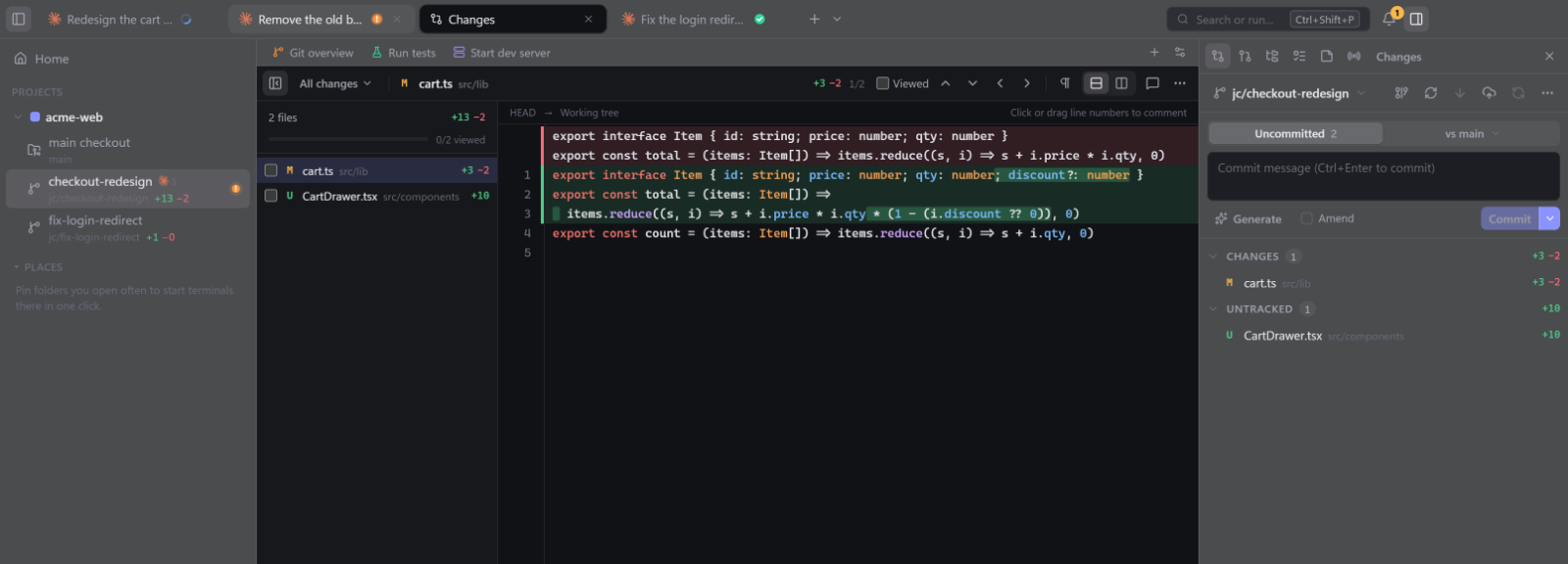Open the new-tab options chevron
1568x564 pixels.
837,19
